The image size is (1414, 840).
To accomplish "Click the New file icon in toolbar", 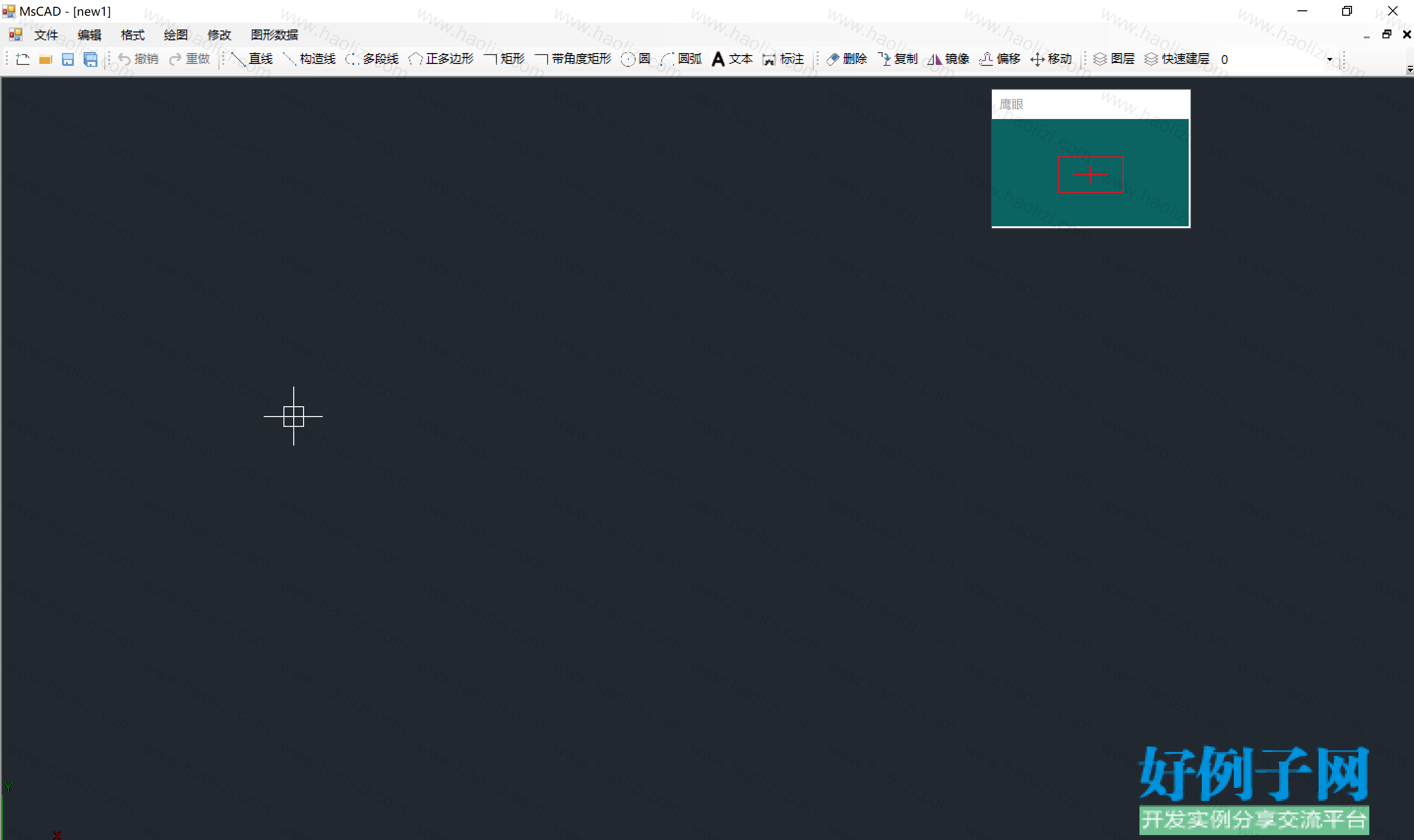I will [x=23, y=59].
